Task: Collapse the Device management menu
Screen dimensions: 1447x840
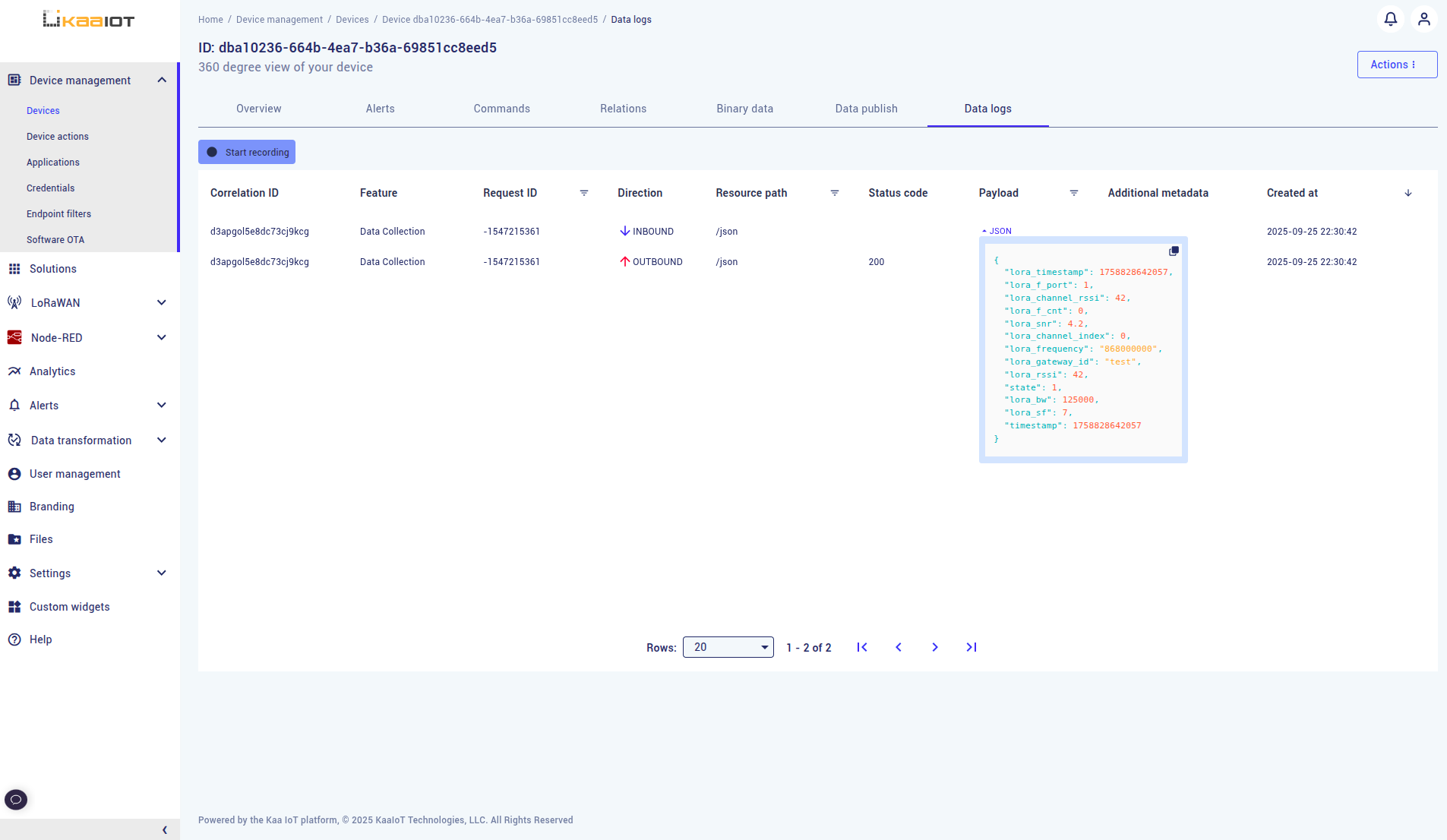Action: [x=161, y=80]
